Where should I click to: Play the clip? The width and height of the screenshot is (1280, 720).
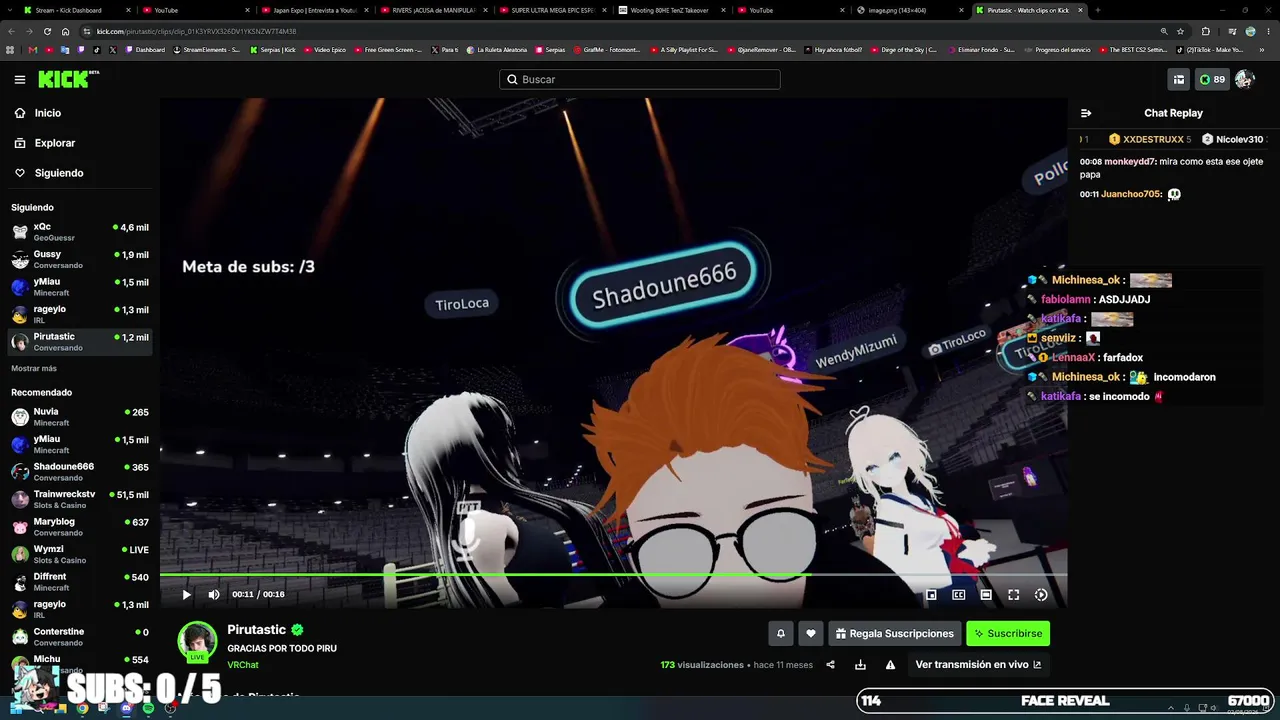[x=186, y=594]
